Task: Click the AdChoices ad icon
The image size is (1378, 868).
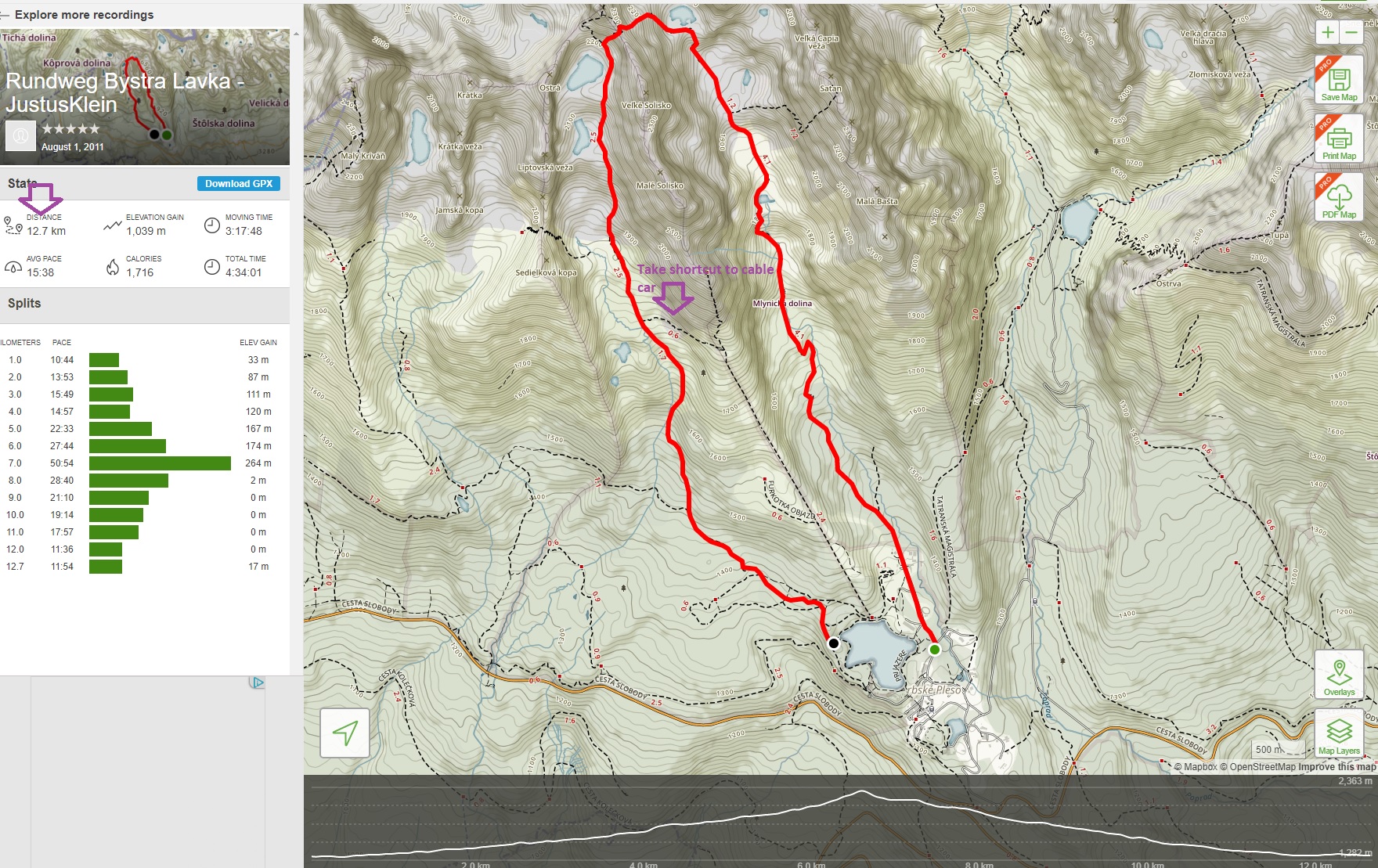Action: coord(257,683)
